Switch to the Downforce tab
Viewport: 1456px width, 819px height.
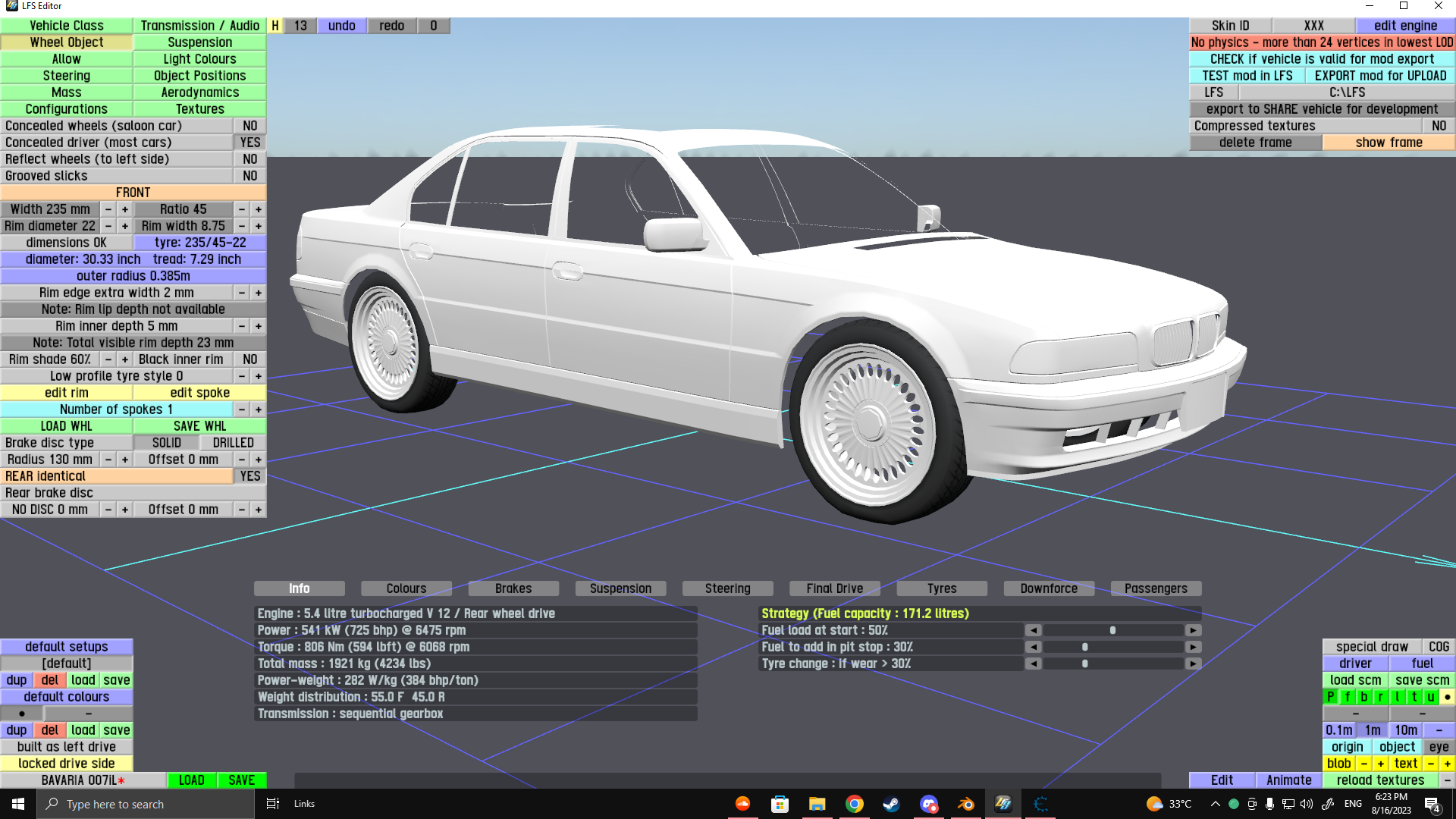click(x=1048, y=588)
